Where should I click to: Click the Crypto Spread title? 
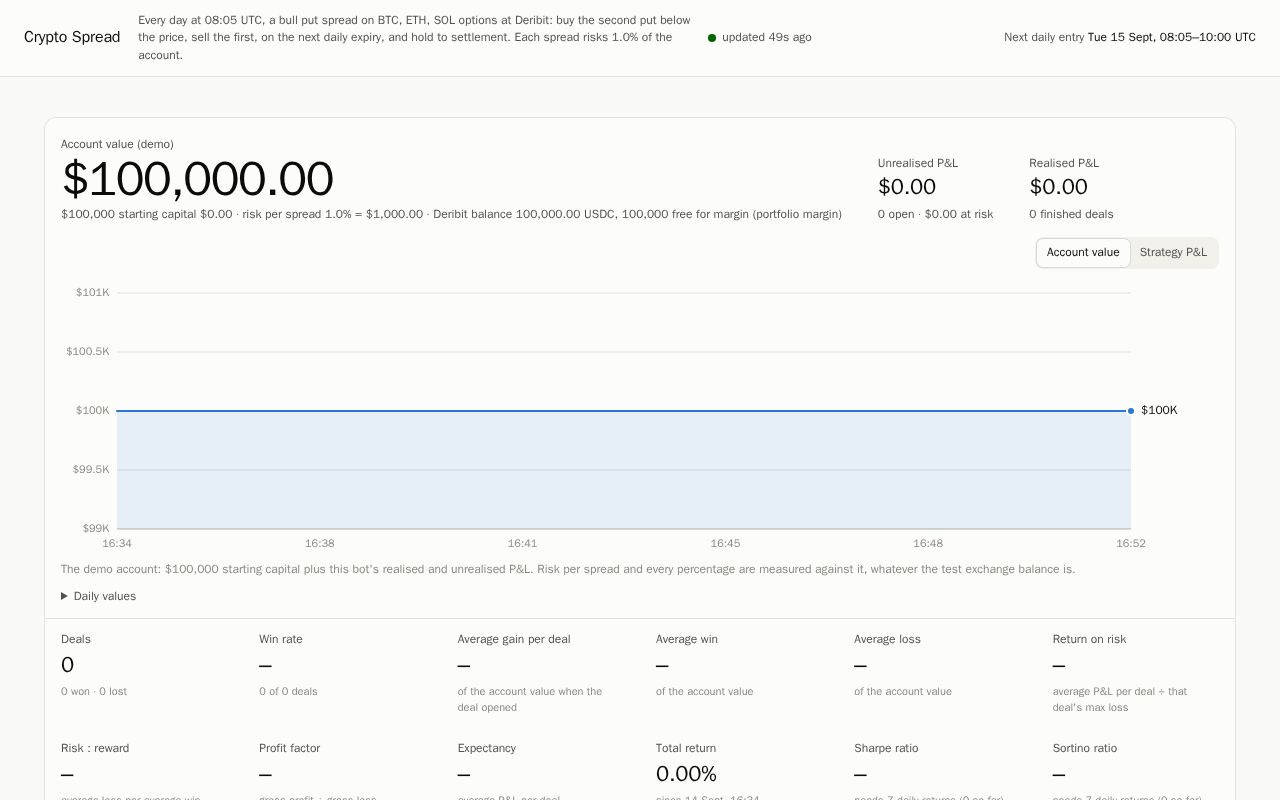click(x=72, y=37)
